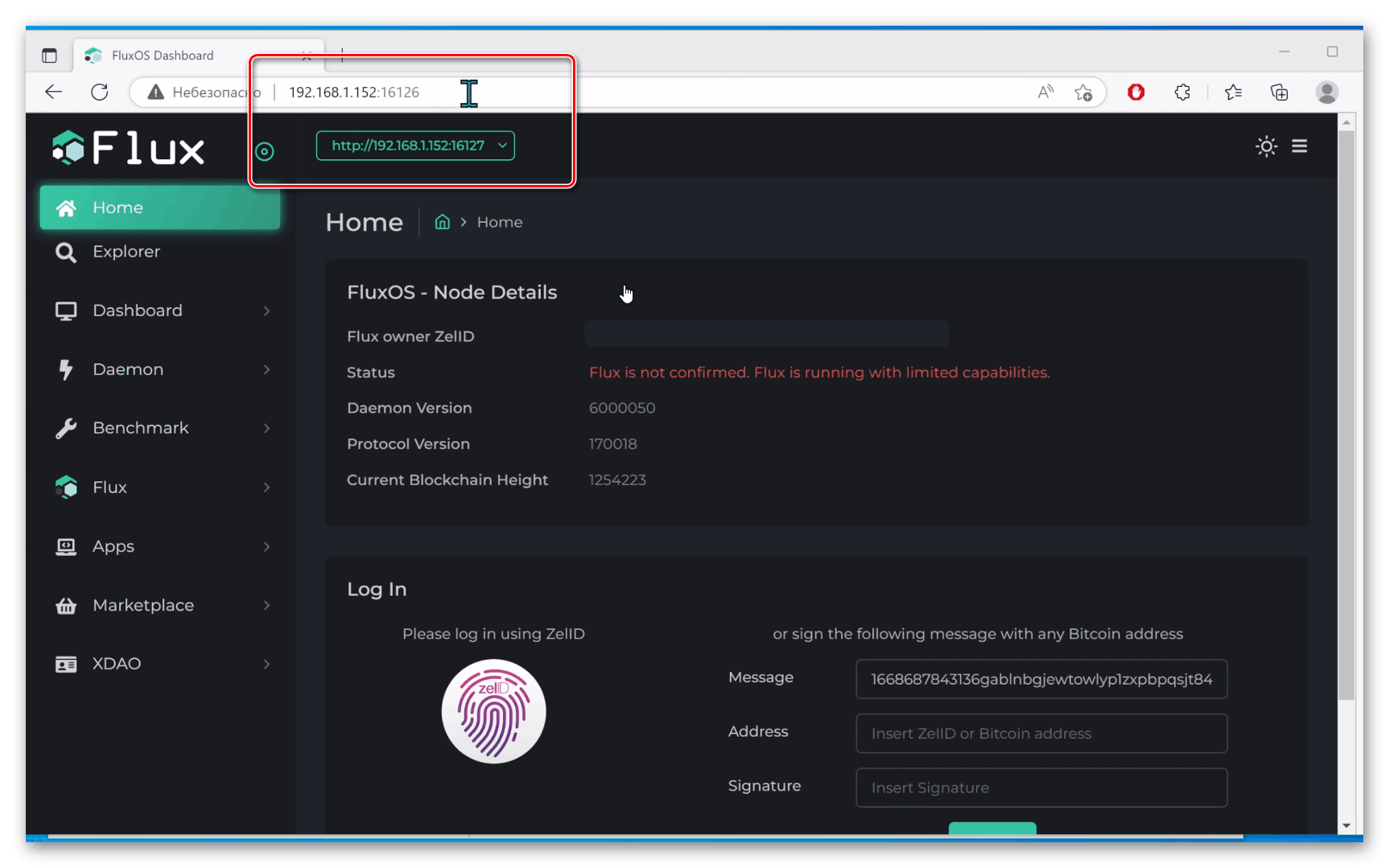Click the Explorer magnifier icon
Image resolution: width=1389 pixels, height=868 pixels.
(66, 253)
